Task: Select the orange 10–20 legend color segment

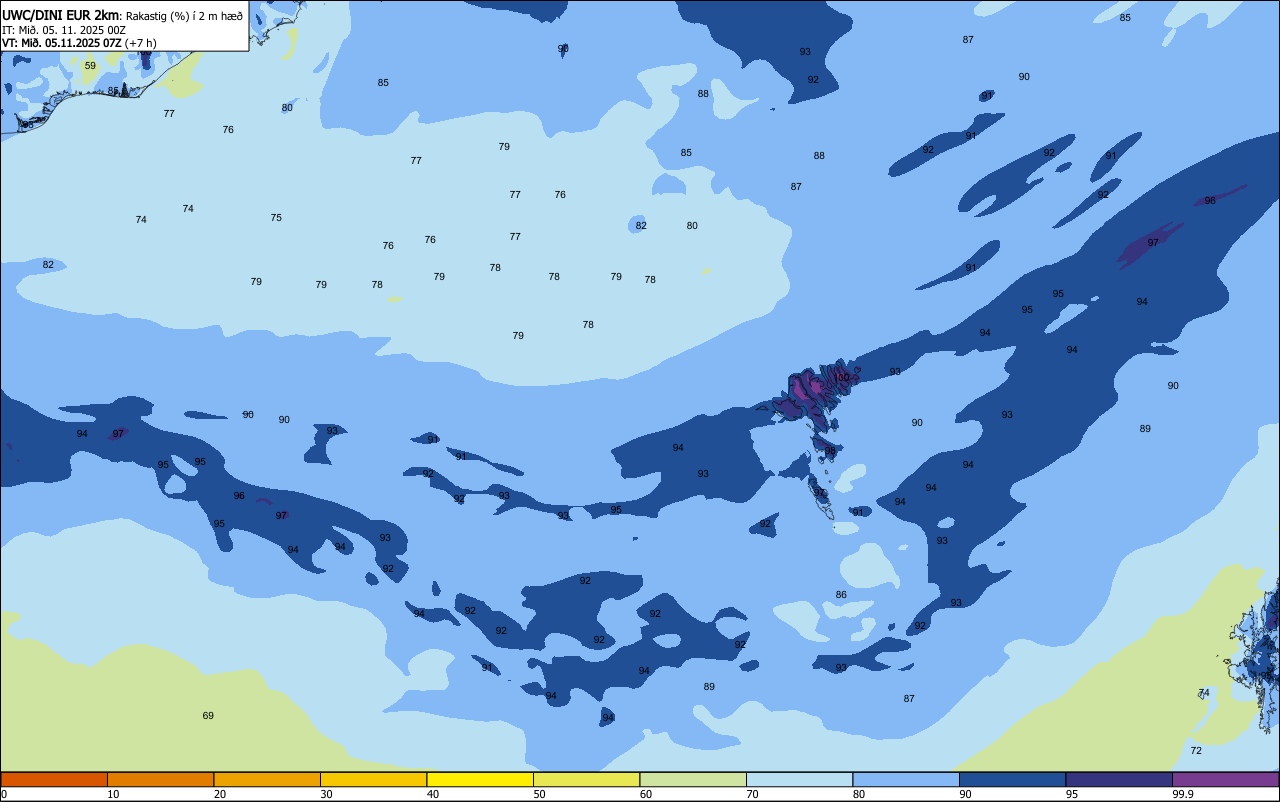Action: [x=160, y=779]
